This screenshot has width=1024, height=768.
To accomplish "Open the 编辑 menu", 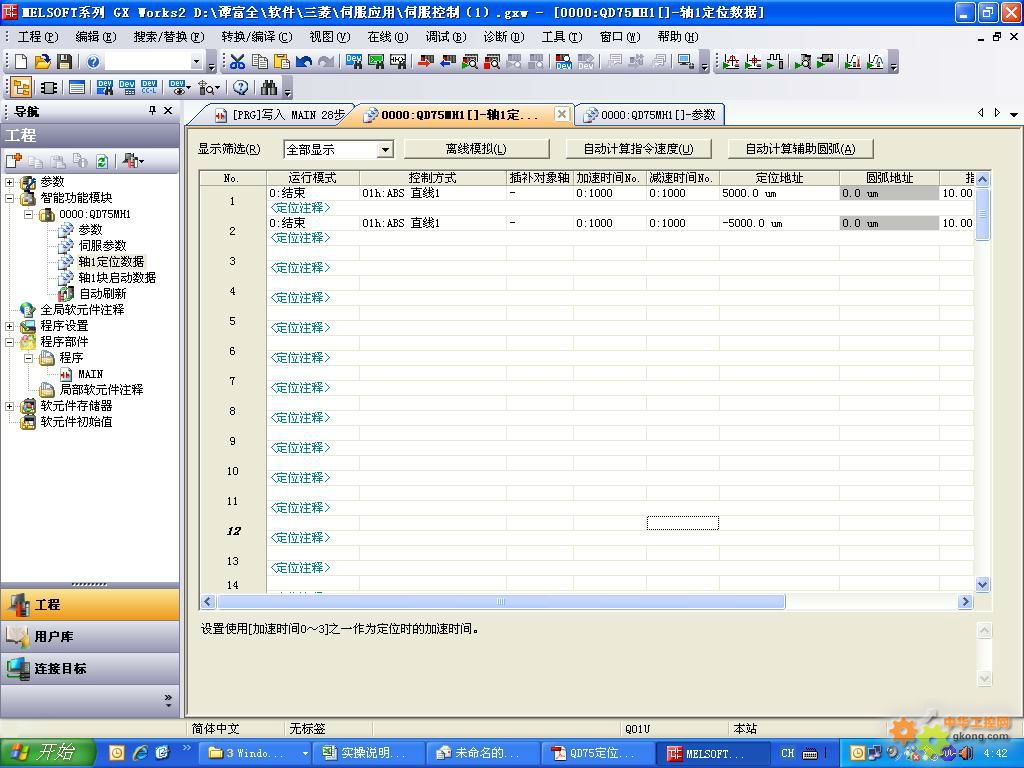I will 95,37.
